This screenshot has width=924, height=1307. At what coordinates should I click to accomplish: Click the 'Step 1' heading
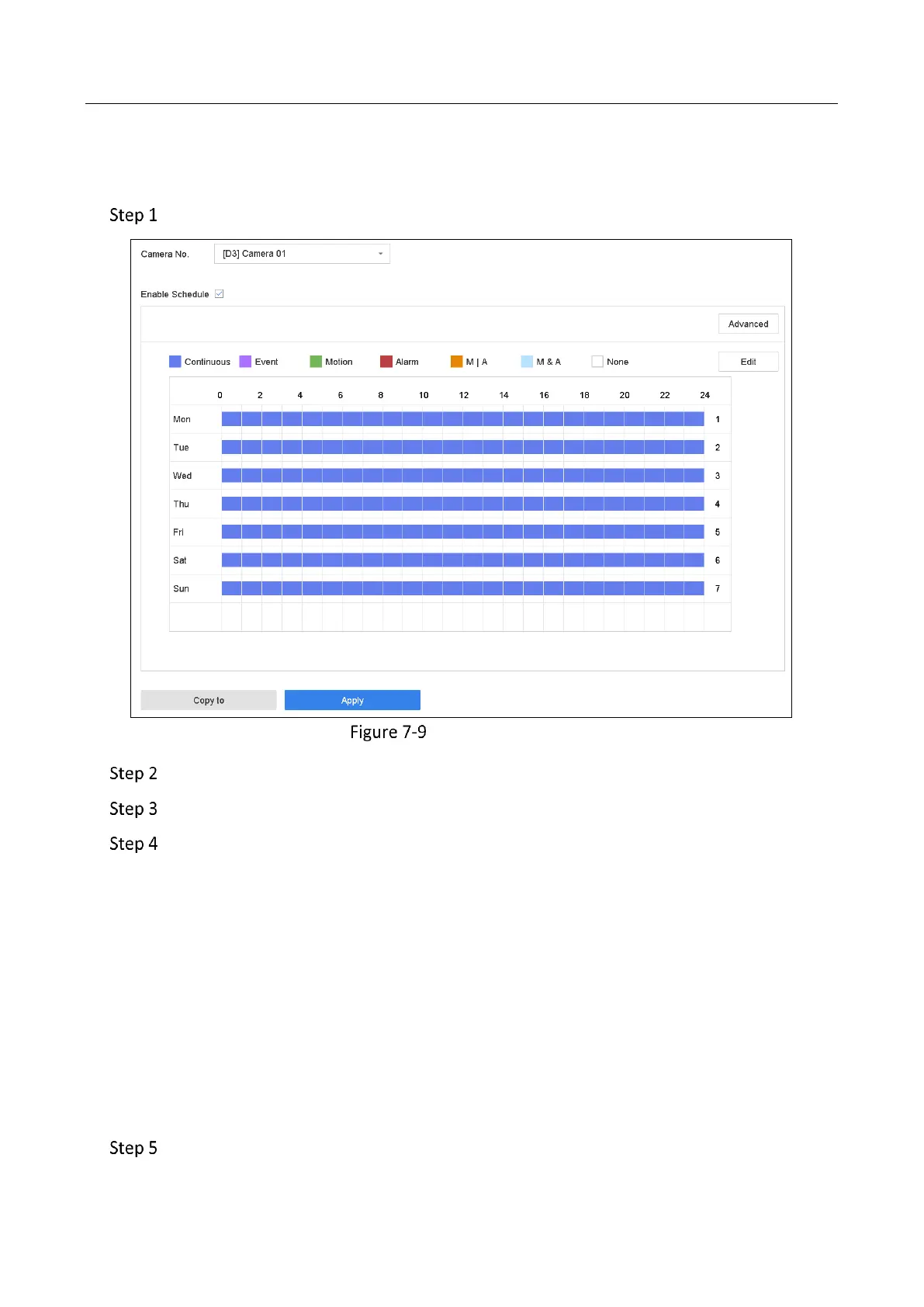click(x=133, y=215)
